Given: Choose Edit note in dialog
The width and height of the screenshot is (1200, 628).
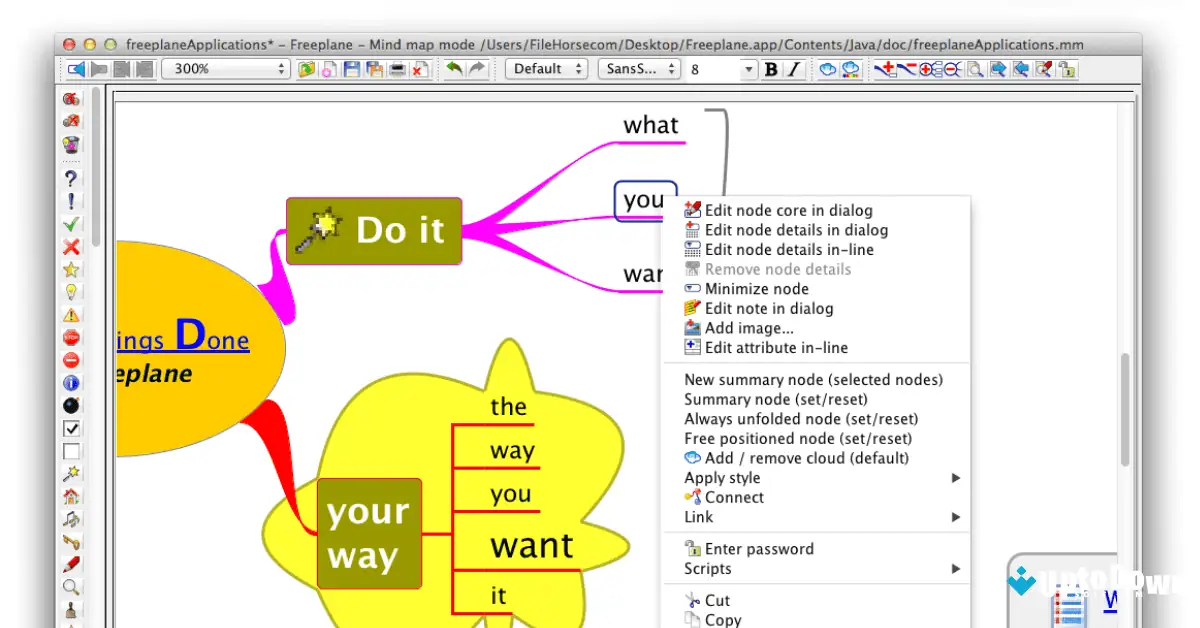Looking at the screenshot, I should (768, 308).
